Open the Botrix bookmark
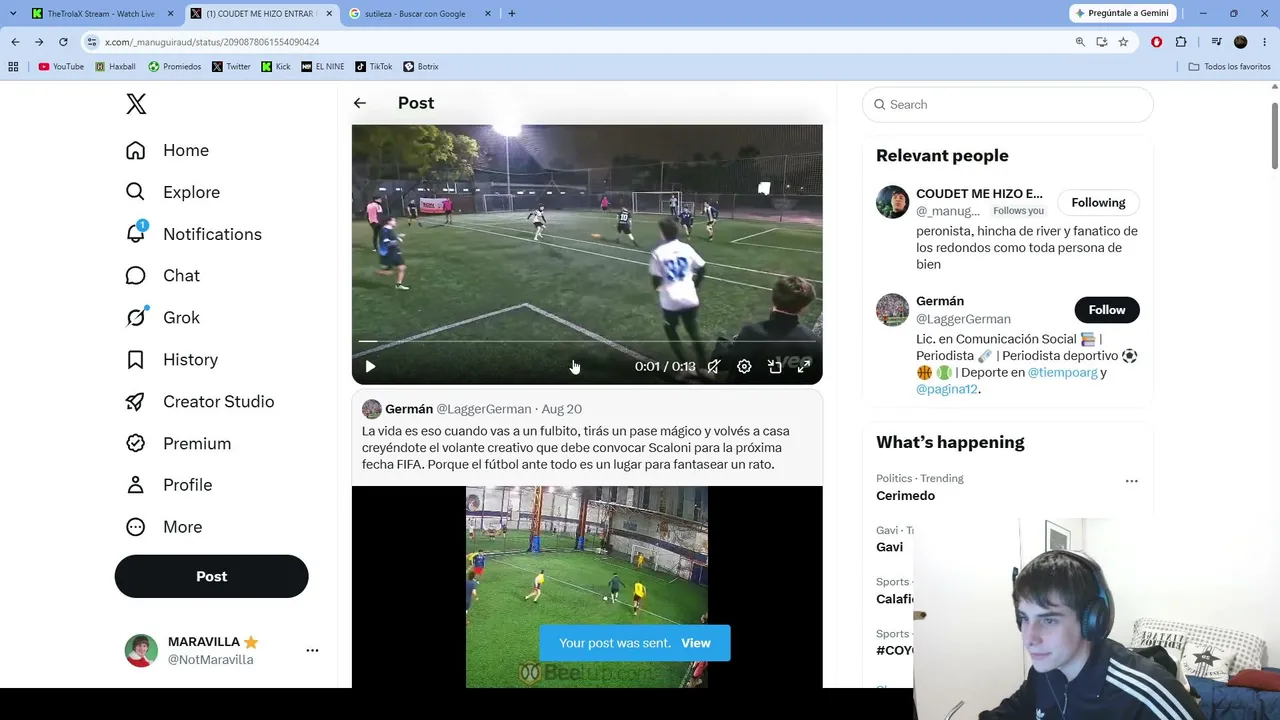 click(x=421, y=67)
